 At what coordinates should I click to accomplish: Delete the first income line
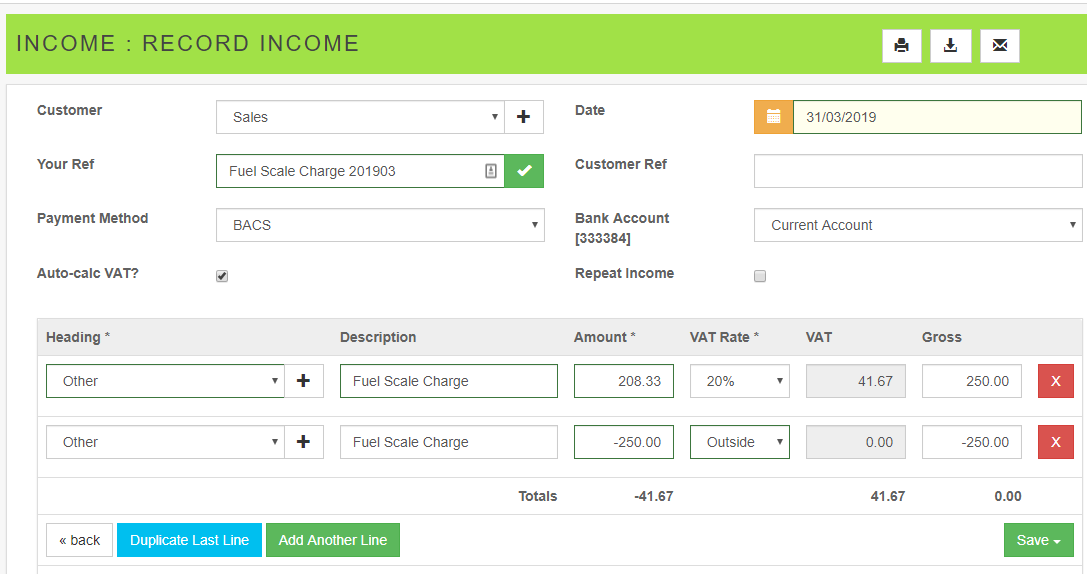[x=1055, y=381]
